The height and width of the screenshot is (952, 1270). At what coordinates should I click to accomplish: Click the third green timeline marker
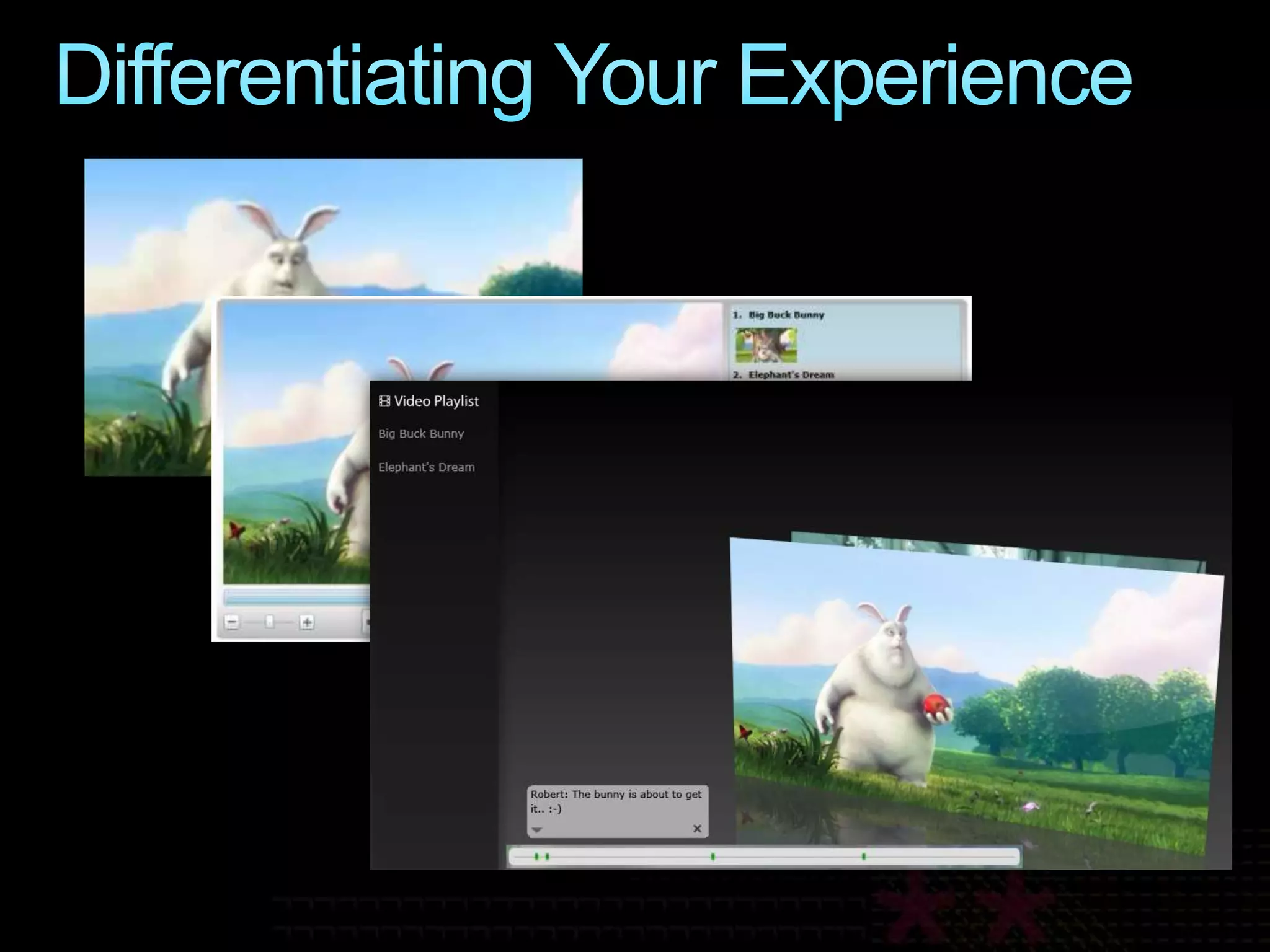(x=713, y=857)
